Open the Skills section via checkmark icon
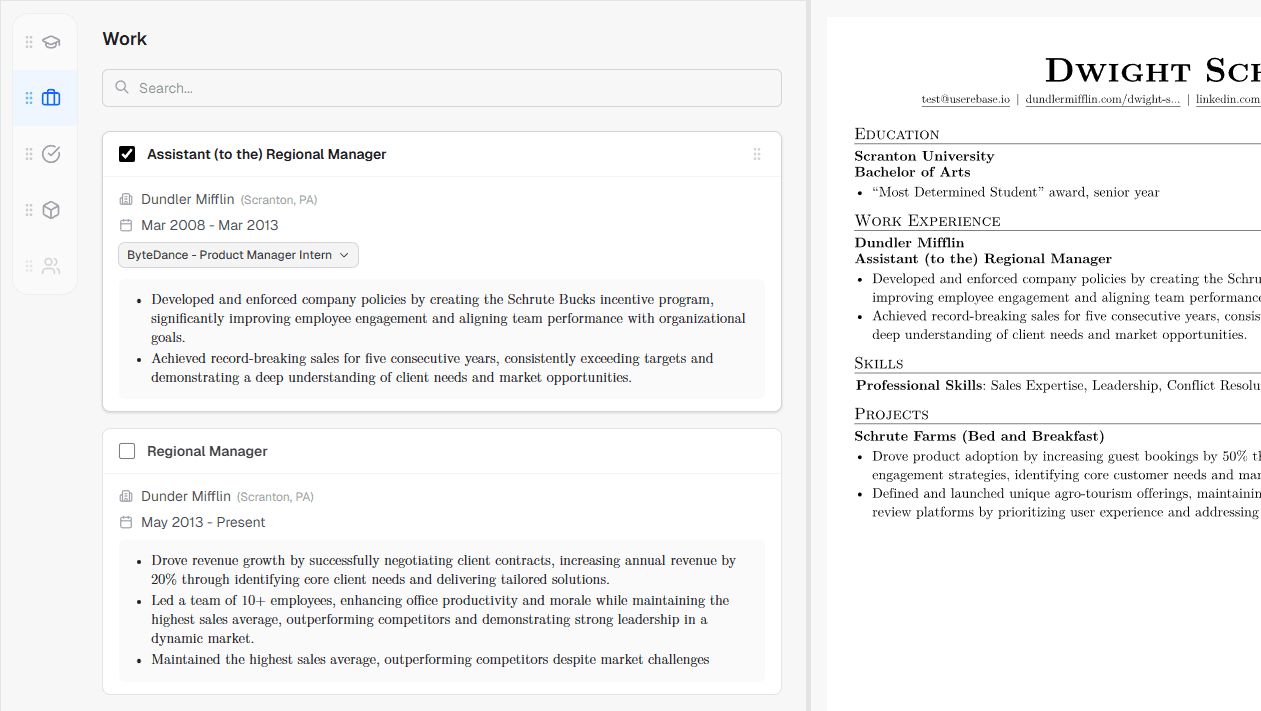The width and height of the screenshot is (1261, 711). 50,154
